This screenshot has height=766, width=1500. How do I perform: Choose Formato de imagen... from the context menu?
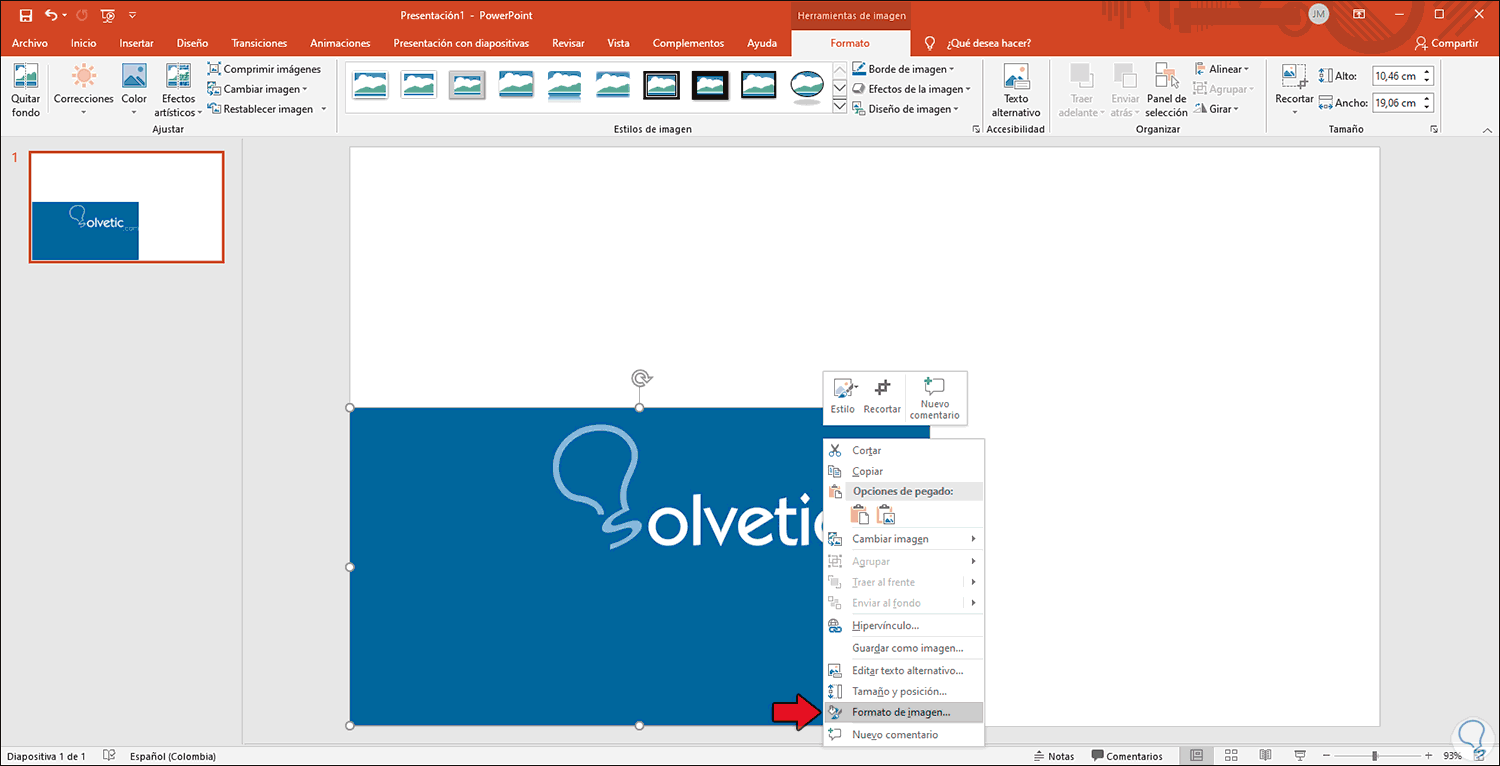click(904, 712)
